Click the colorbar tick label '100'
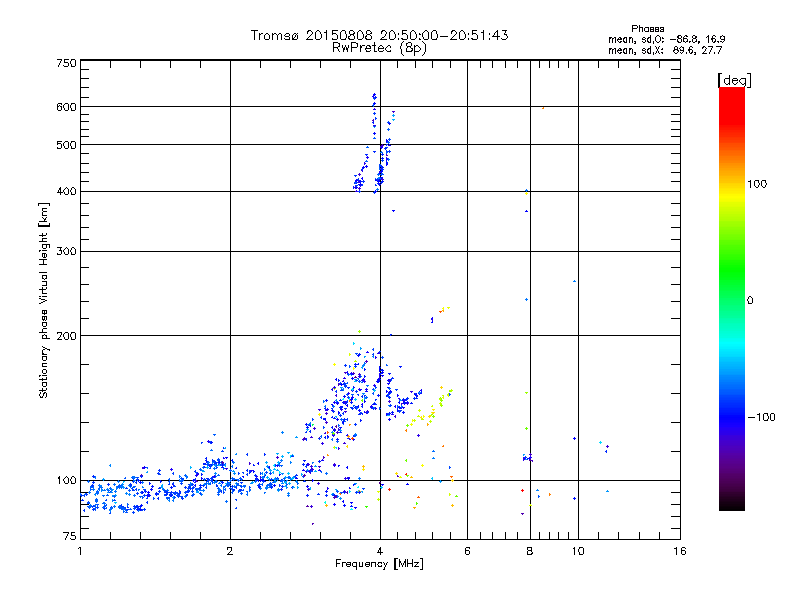Viewport: 800px width, 600px height. [757, 184]
